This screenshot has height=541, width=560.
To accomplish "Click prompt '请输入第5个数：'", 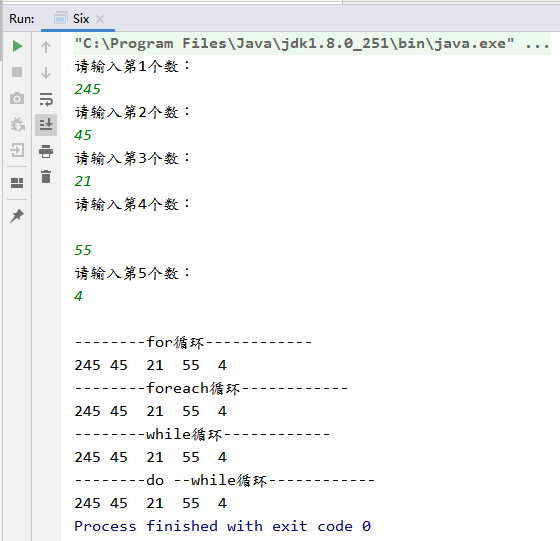I will (x=132, y=273).
